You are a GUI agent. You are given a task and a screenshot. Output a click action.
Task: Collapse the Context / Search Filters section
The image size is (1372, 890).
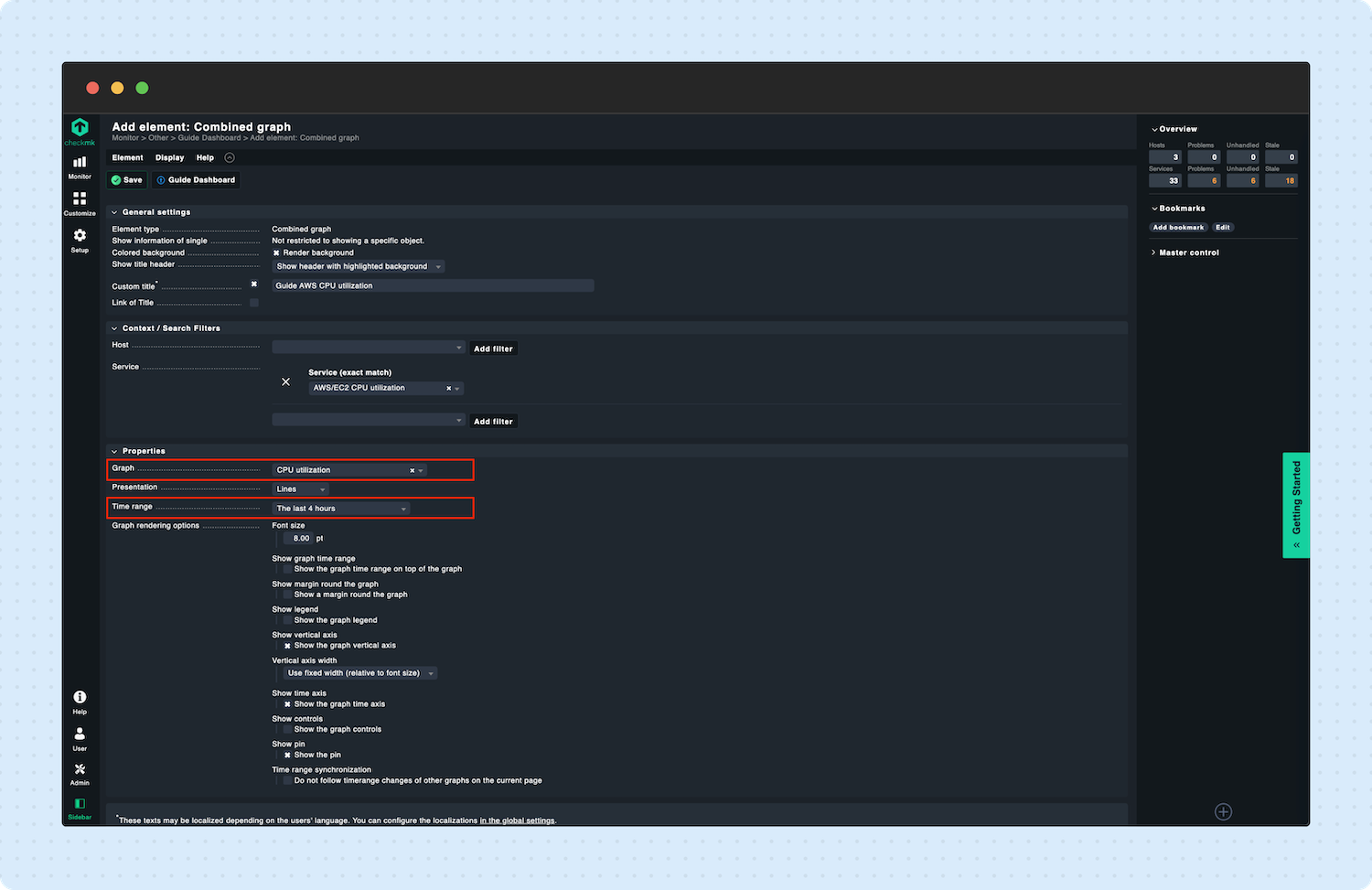(x=114, y=328)
